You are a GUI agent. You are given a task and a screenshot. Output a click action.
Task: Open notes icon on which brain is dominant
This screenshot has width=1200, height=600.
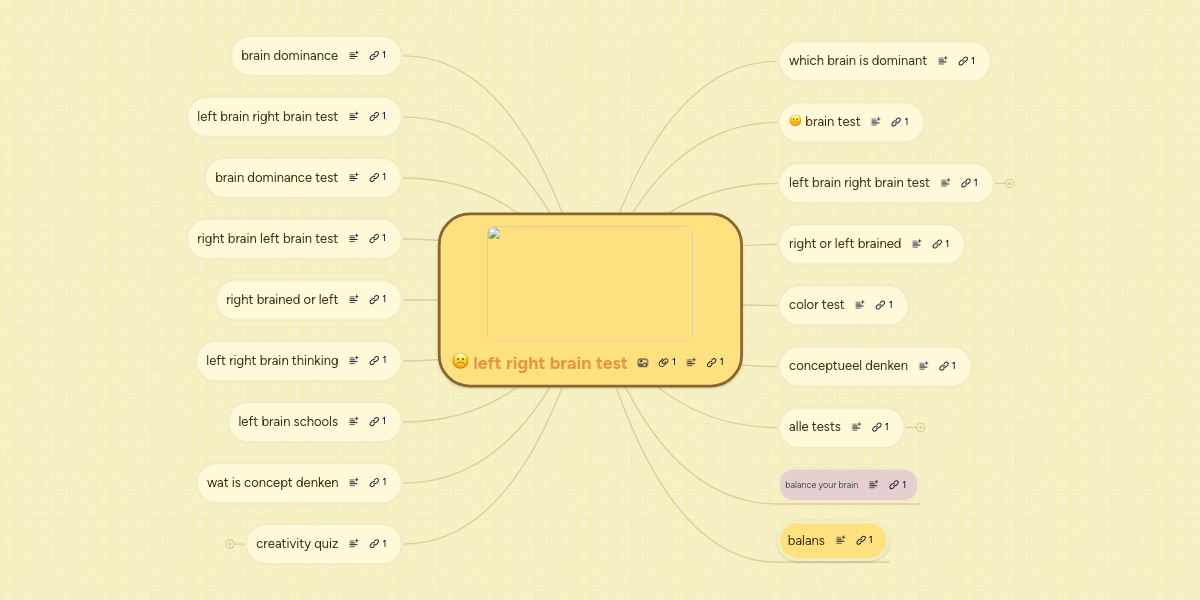[x=943, y=61]
